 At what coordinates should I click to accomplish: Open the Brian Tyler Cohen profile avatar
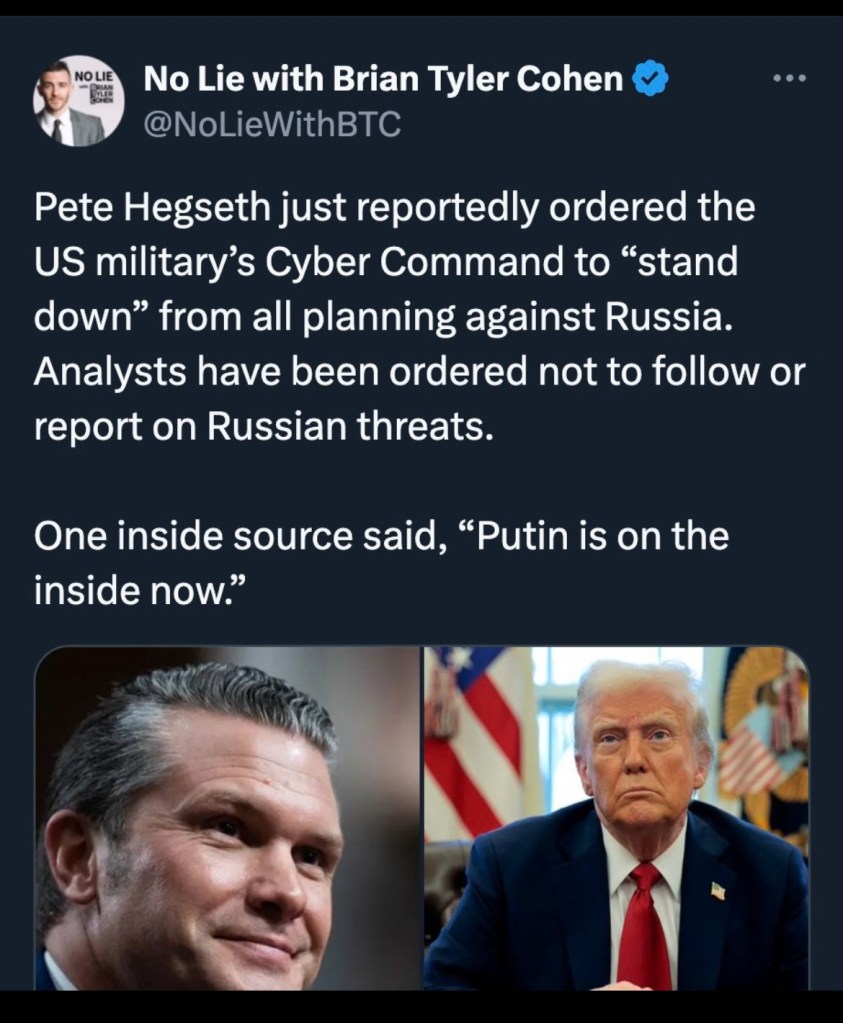point(77,103)
